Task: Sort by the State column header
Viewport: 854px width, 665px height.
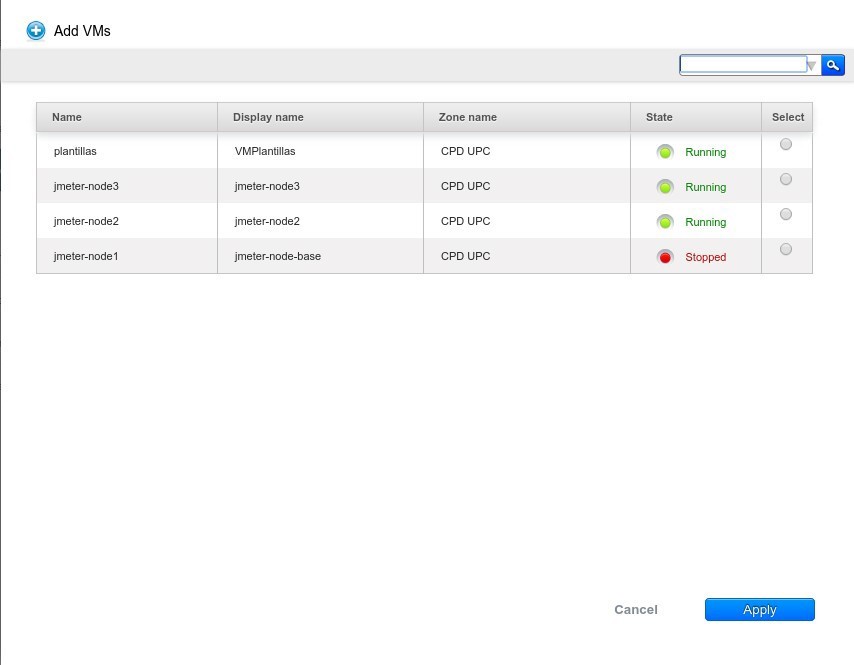Action: [x=659, y=117]
